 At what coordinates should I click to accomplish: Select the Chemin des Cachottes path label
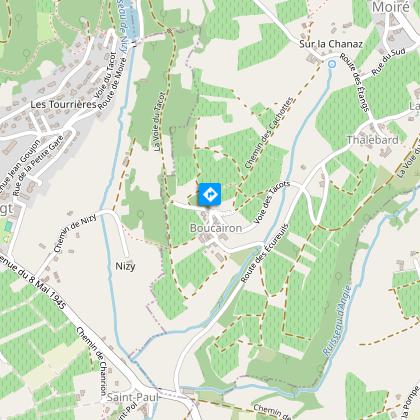point(269,133)
